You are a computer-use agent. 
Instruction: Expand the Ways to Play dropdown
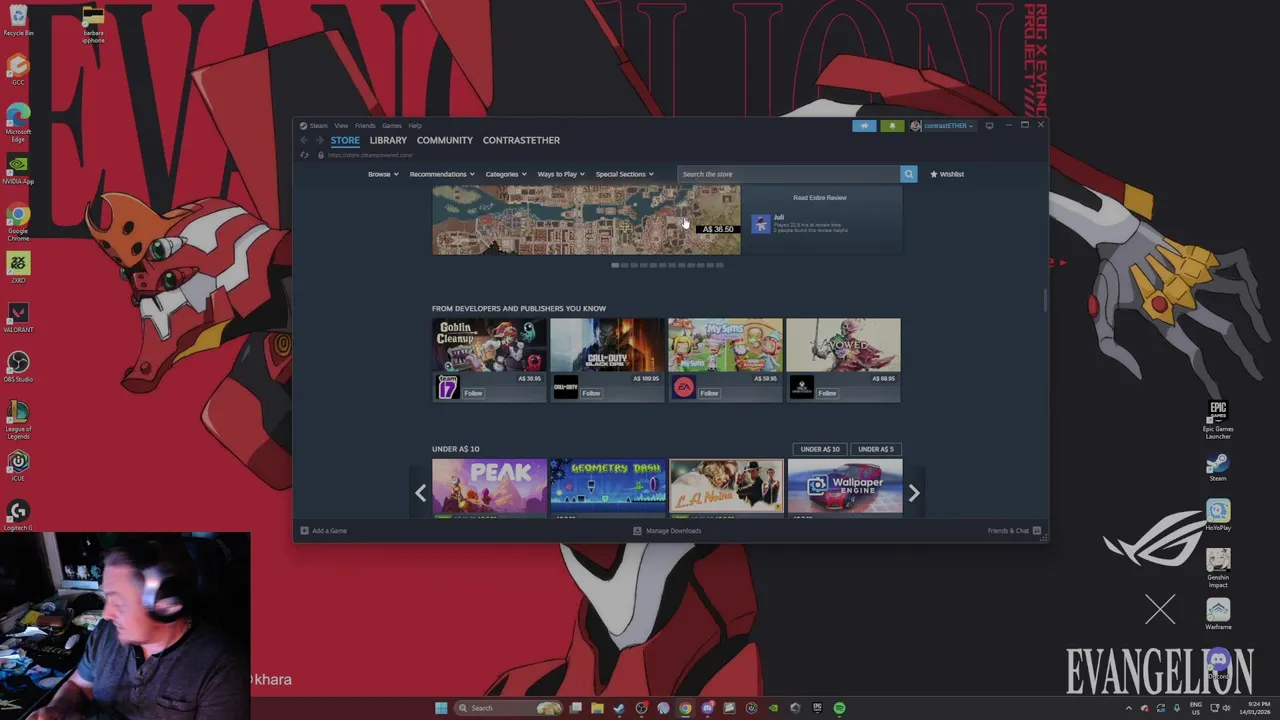(x=561, y=174)
